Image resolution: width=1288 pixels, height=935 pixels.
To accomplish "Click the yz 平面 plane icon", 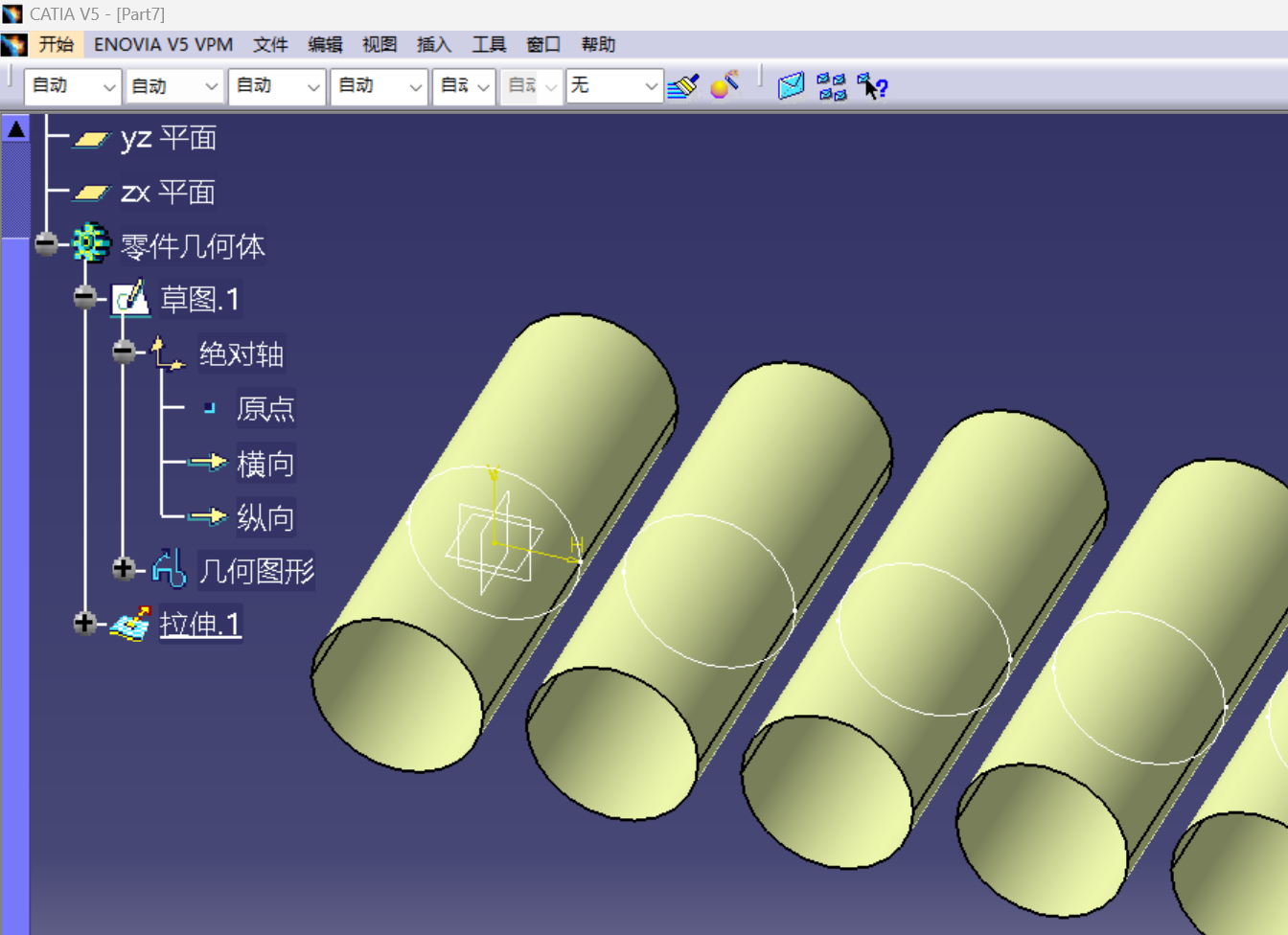I will pos(92,140).
